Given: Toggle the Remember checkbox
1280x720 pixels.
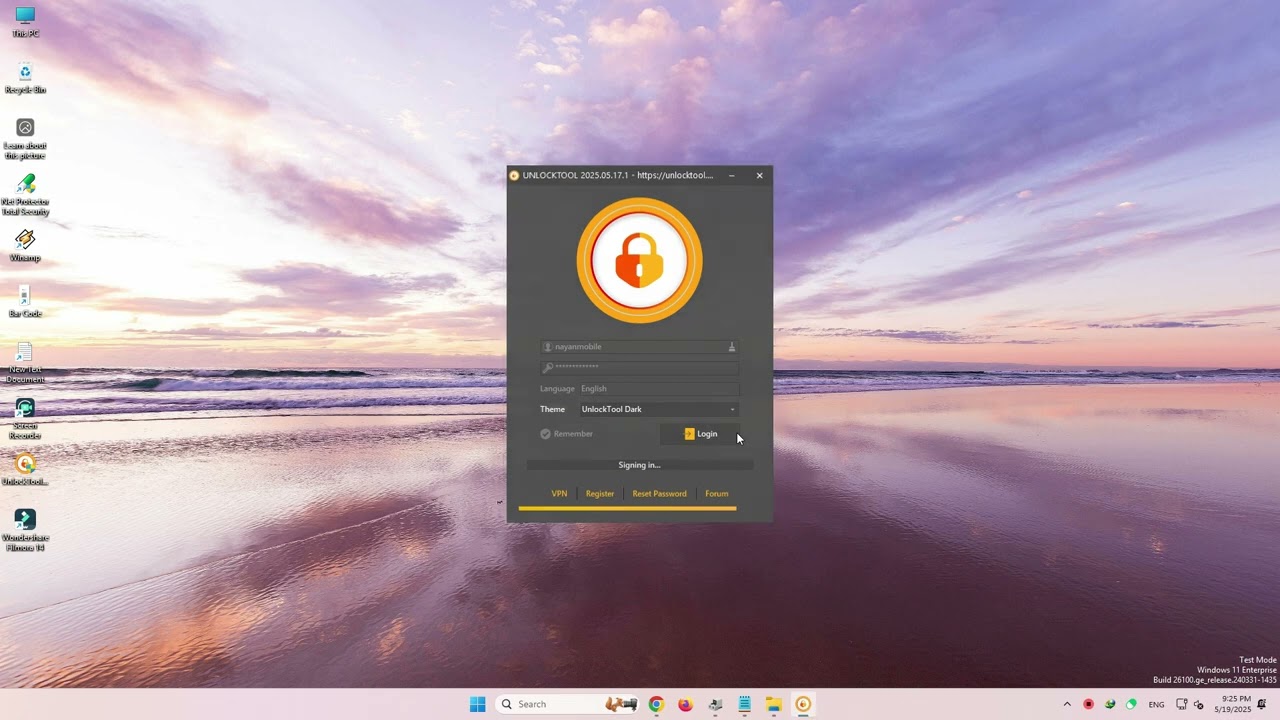Looking at the screenshot, I should point(567,434).
